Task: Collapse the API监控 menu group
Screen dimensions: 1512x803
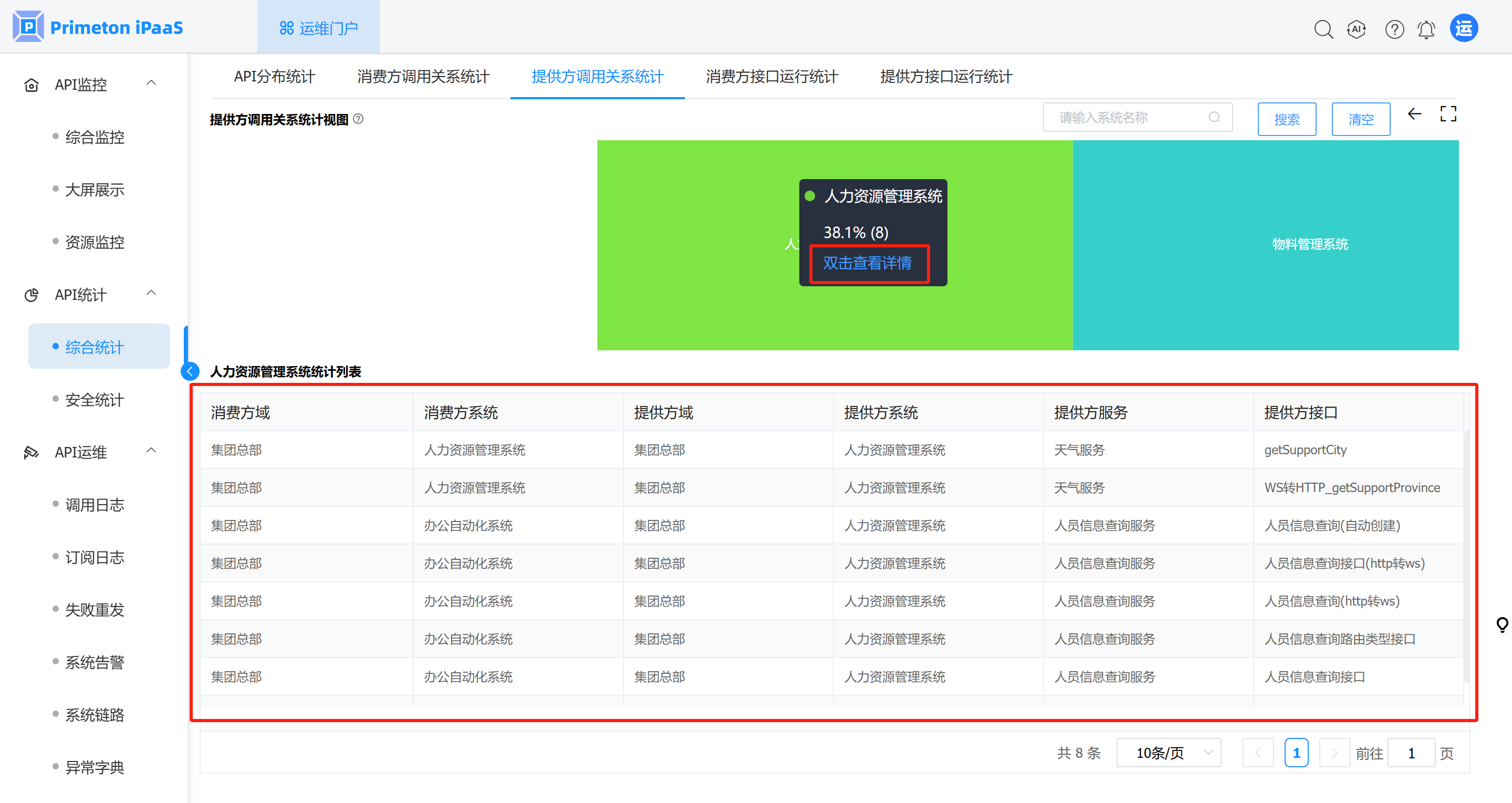Action: [x=151, y=83]
